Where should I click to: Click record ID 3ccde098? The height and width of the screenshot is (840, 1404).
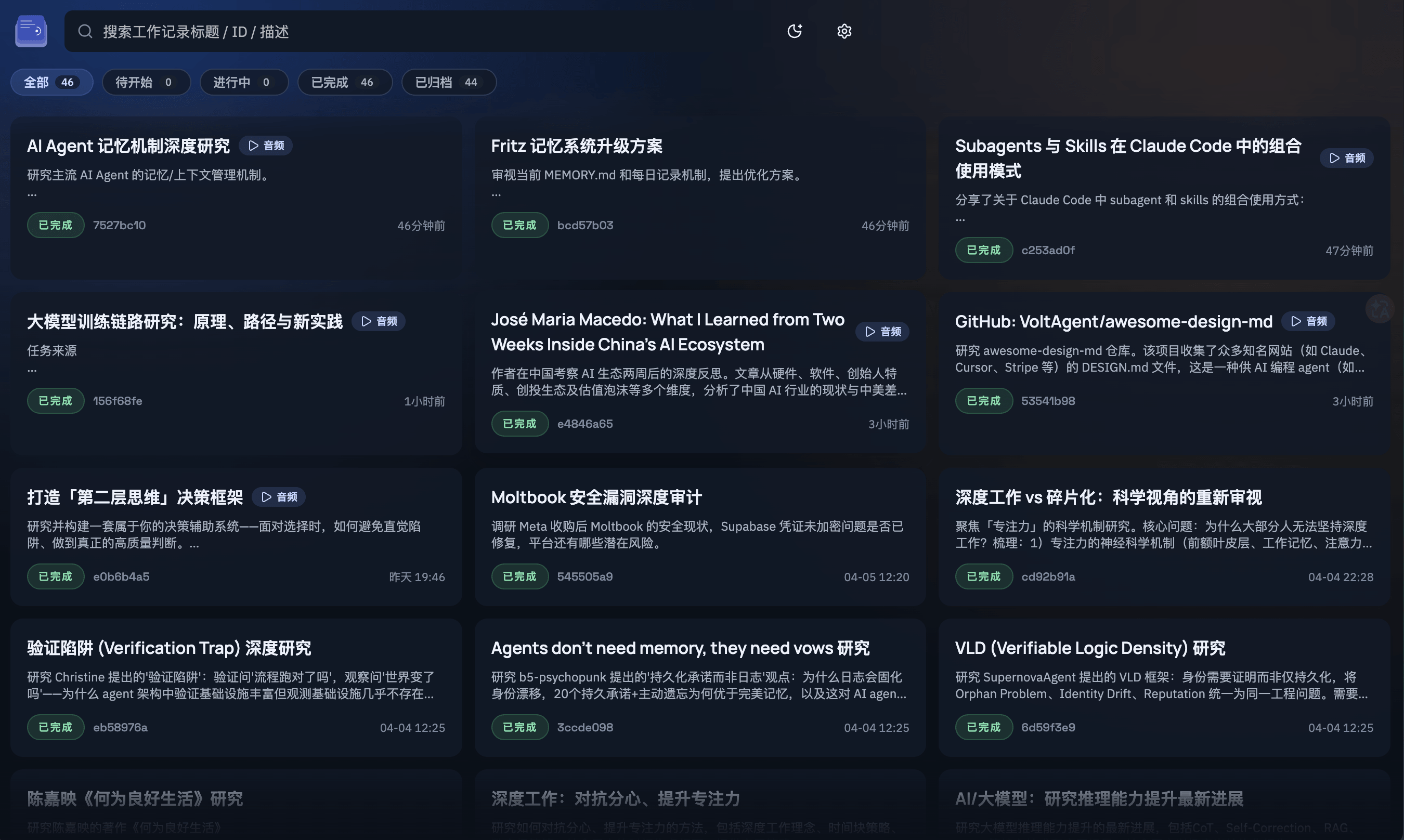(585, 727)
